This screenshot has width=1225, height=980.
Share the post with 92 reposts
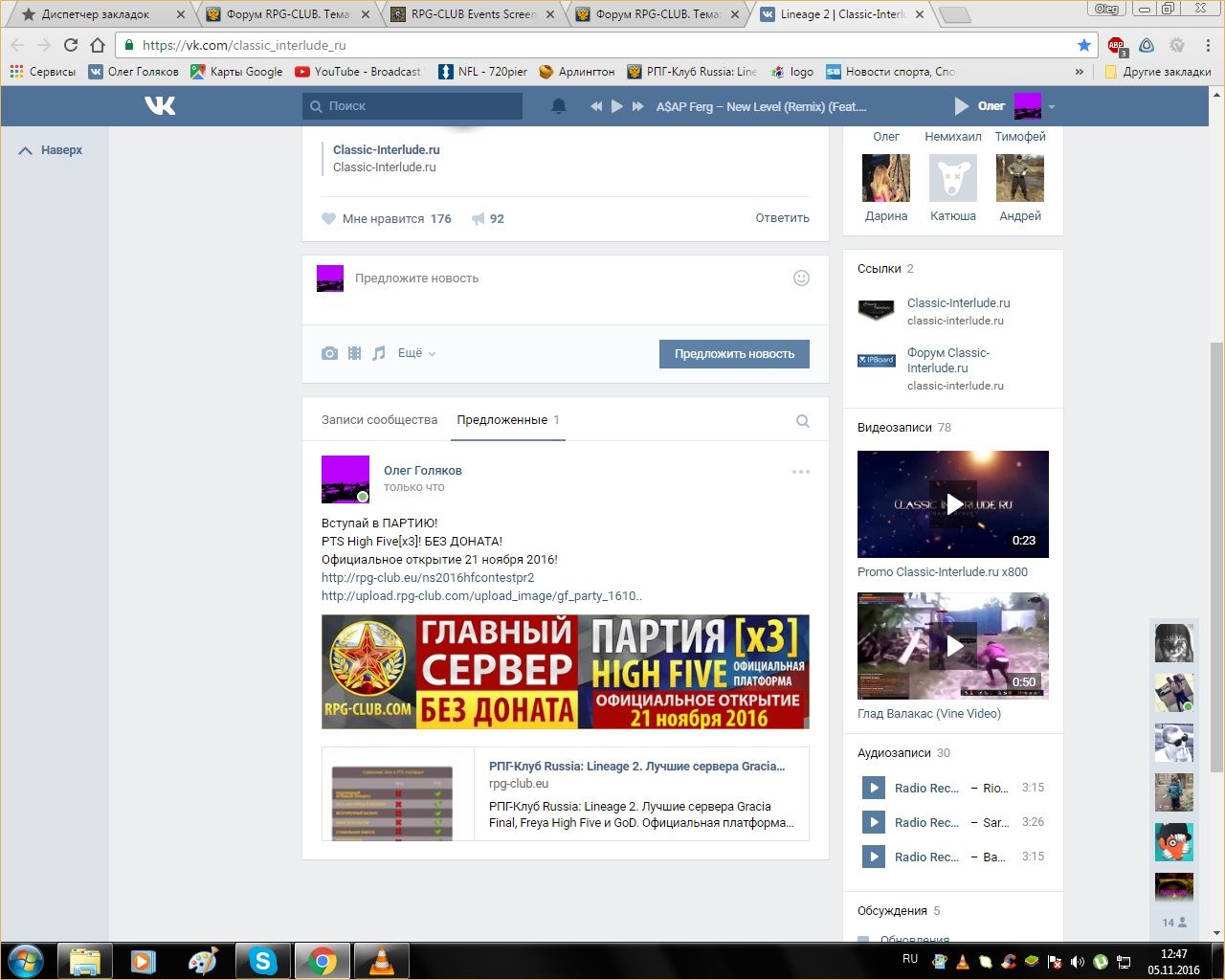(x=488, y=218)
